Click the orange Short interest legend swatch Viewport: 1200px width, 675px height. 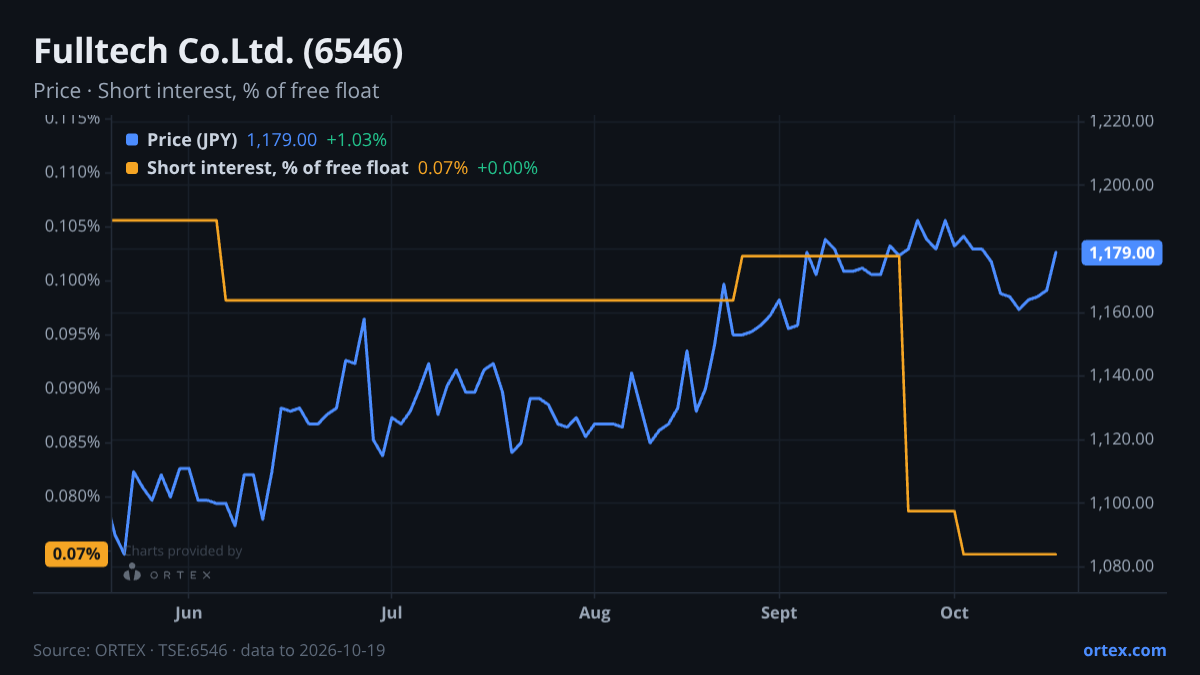pyautogui.click(x=132, y=168)
